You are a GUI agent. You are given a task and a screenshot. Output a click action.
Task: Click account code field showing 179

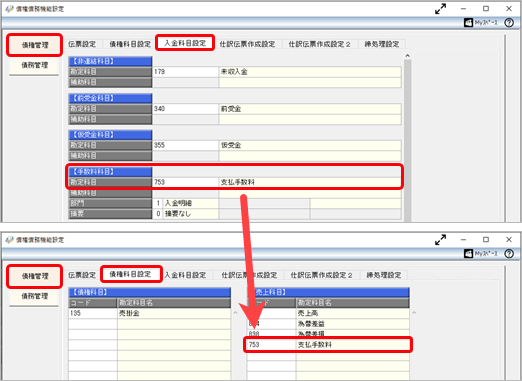(185, 72)
